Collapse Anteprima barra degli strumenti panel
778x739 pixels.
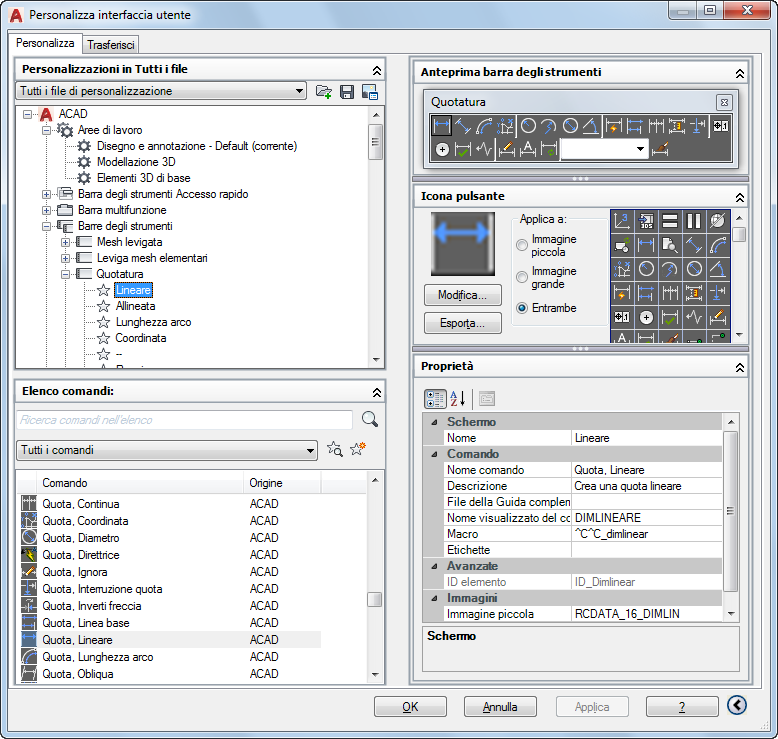(739, 73)
